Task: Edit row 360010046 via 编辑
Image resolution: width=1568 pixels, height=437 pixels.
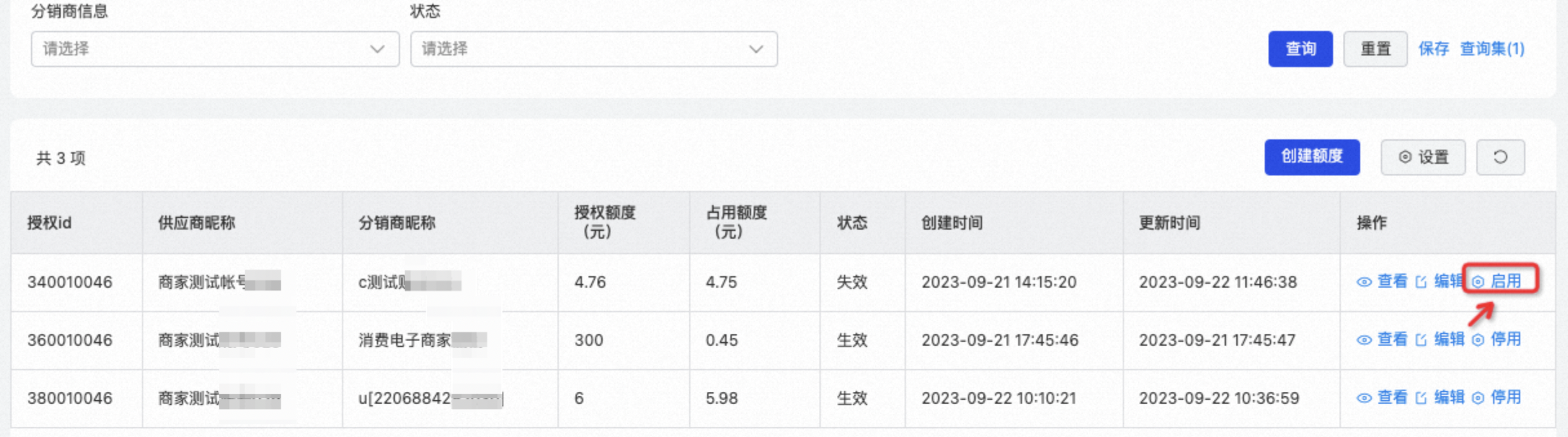Action: (1438, 340)
